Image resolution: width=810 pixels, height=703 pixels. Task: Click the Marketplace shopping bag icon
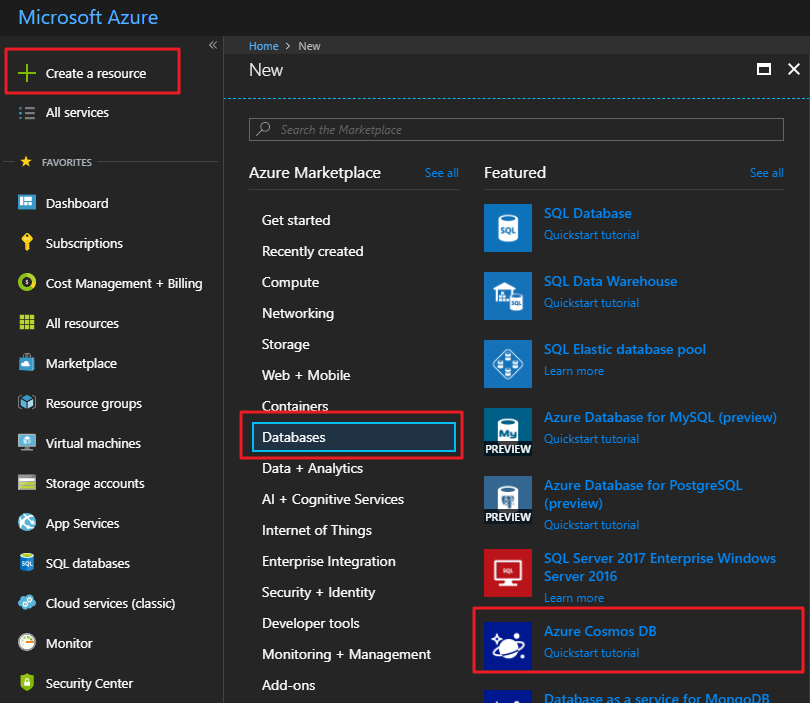27,362
